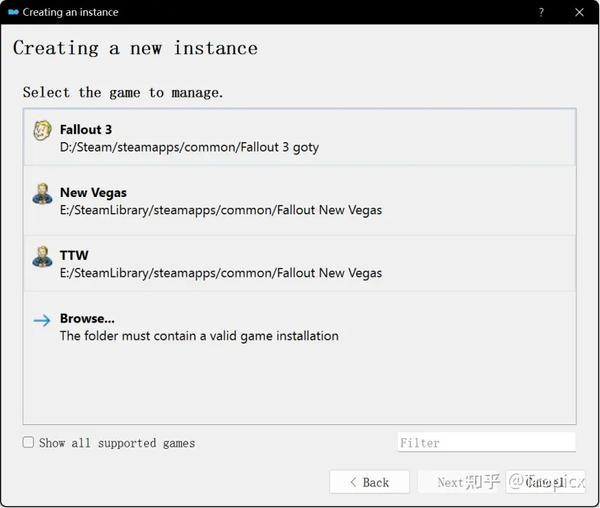Image resolution: width=600 pixels, height=508 pixels.
Task: Select the New Vegas game entry
Action: pos(300,201)
